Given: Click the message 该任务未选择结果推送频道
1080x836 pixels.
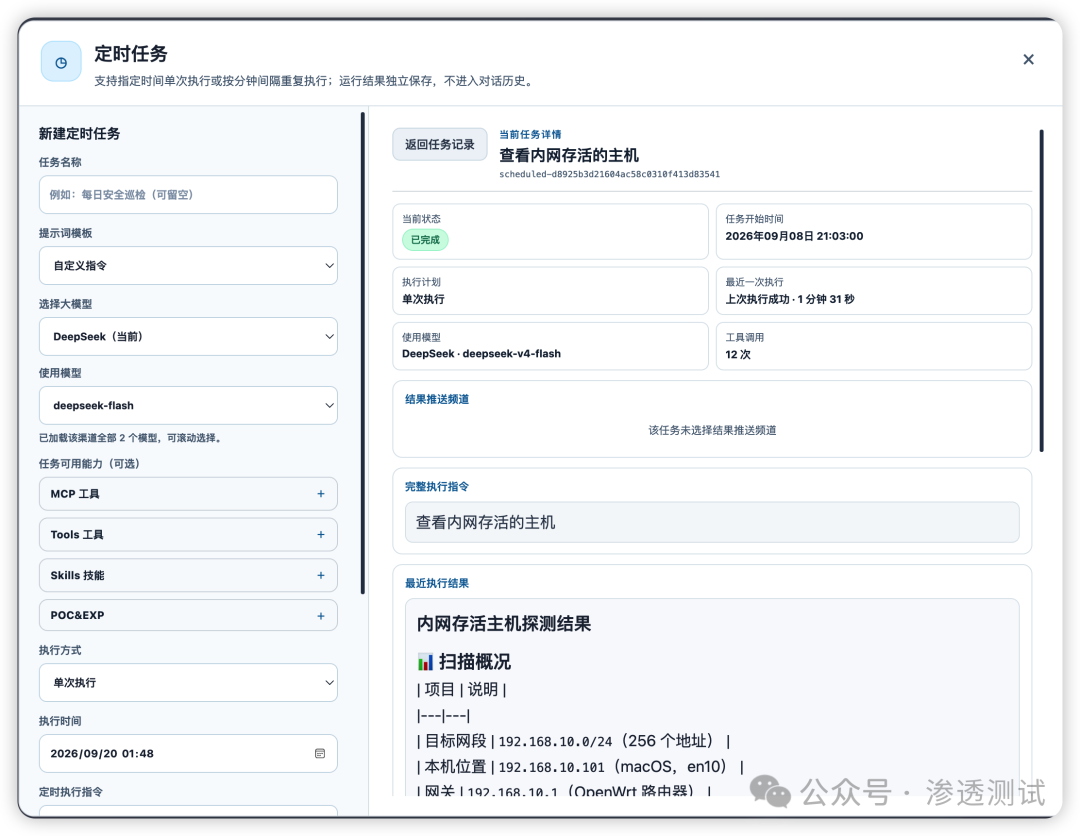Looking at the screenshot, I should point(712,430).
